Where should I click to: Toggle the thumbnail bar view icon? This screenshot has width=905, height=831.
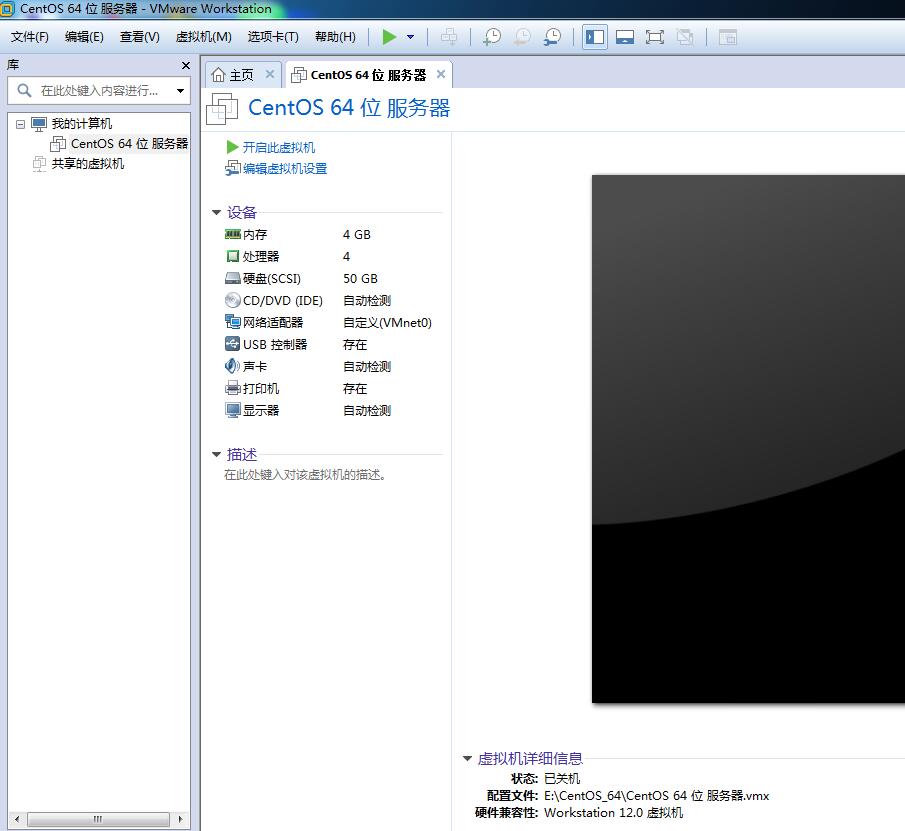coord(624,37)
